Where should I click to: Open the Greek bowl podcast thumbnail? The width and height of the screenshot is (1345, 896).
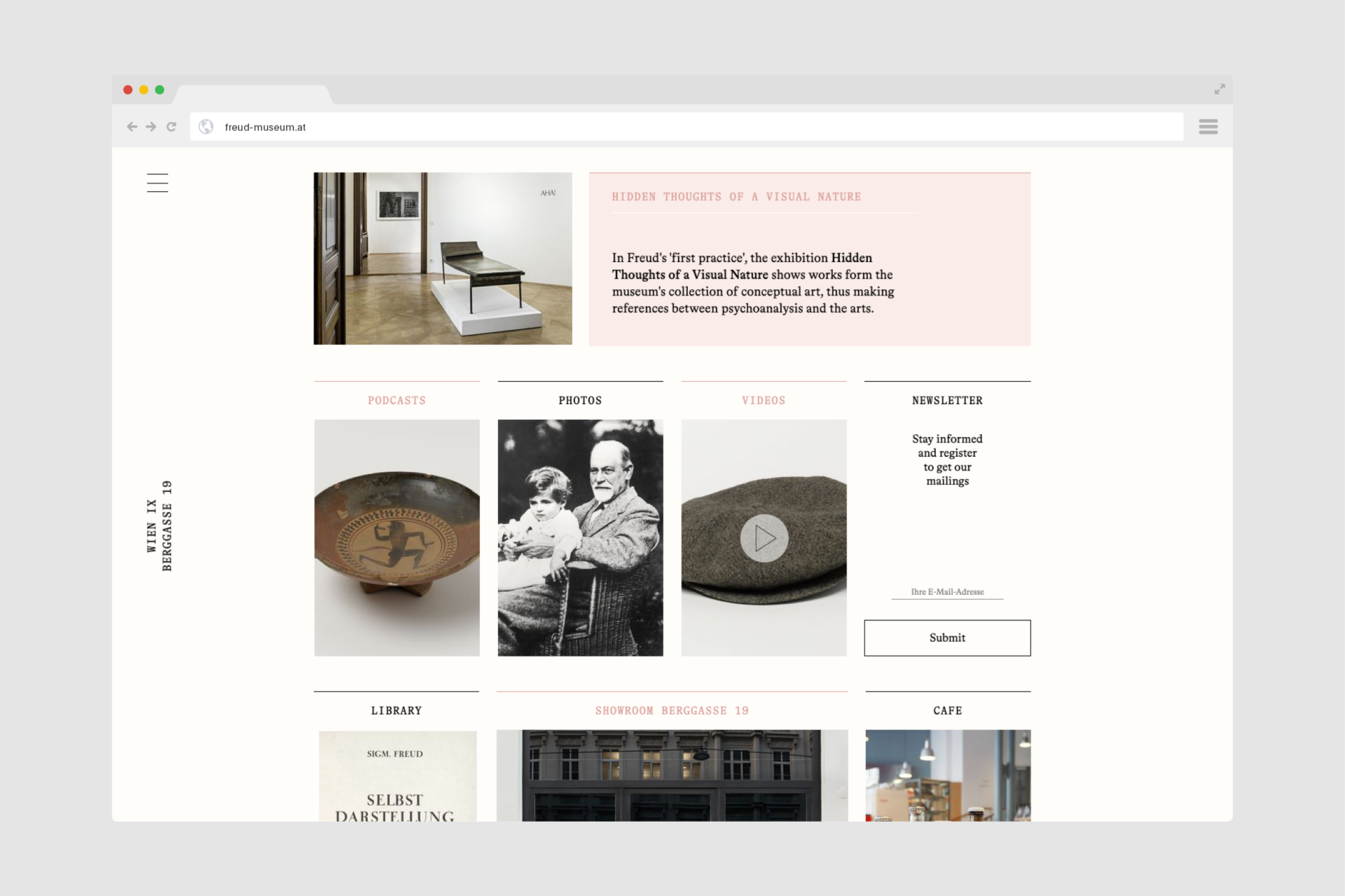396,538
